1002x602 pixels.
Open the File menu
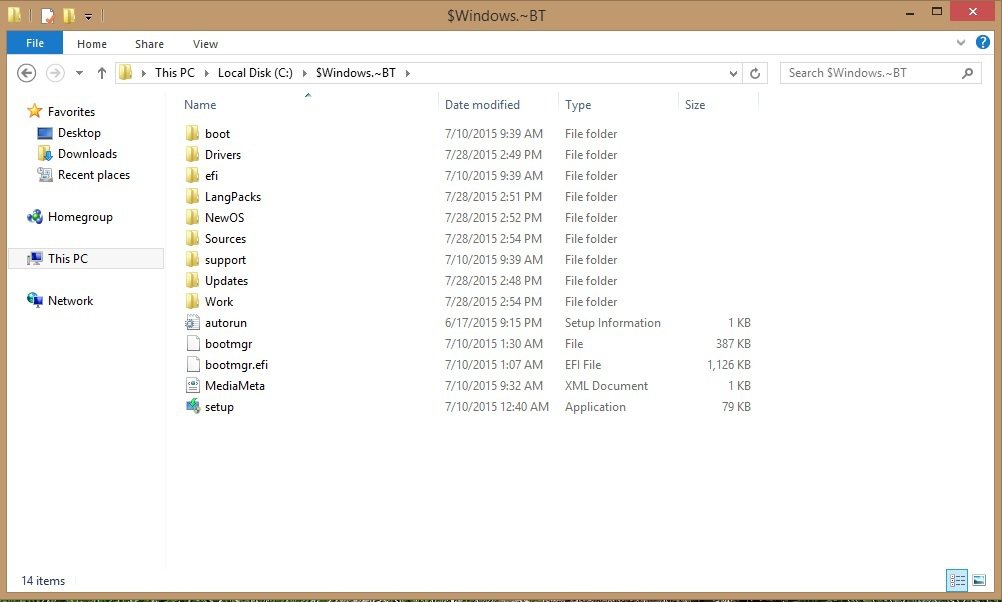click(34, 43)
